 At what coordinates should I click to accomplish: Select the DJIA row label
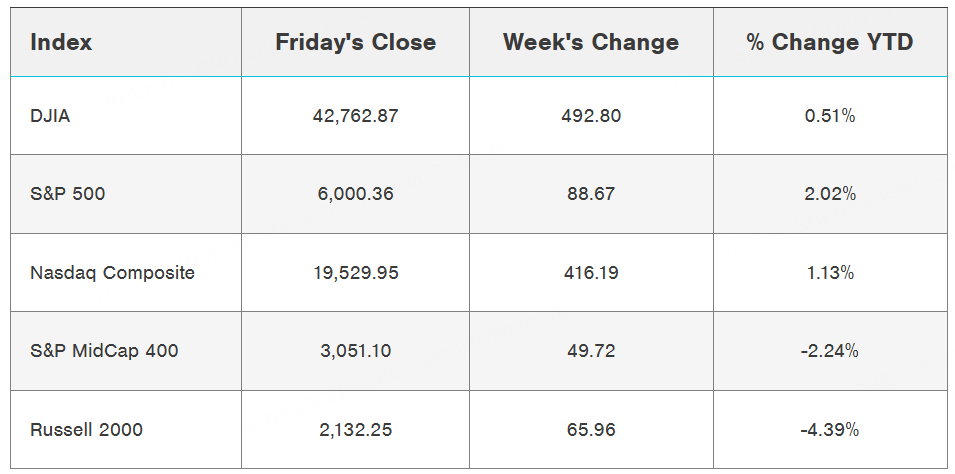(50, 115)
